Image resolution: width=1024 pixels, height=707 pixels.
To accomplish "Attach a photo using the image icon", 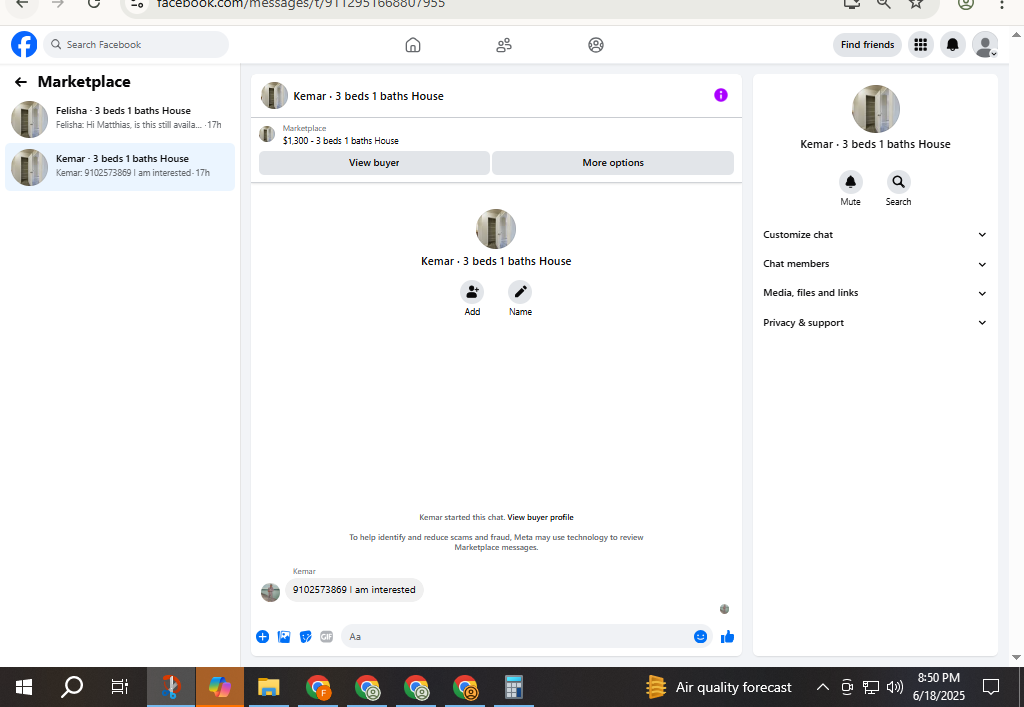I will [x=284, y=636].
